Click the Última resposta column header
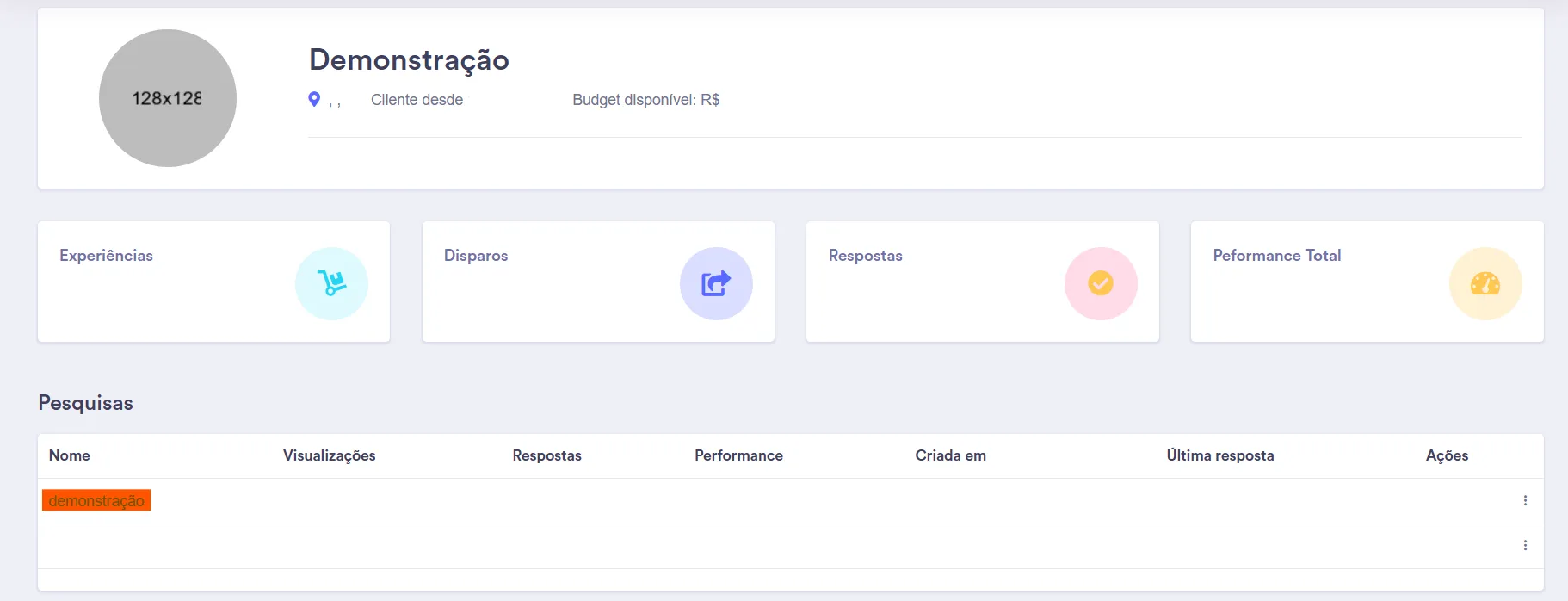Viewport: 1568px width, 601px height. click(x=1220, y=455)
